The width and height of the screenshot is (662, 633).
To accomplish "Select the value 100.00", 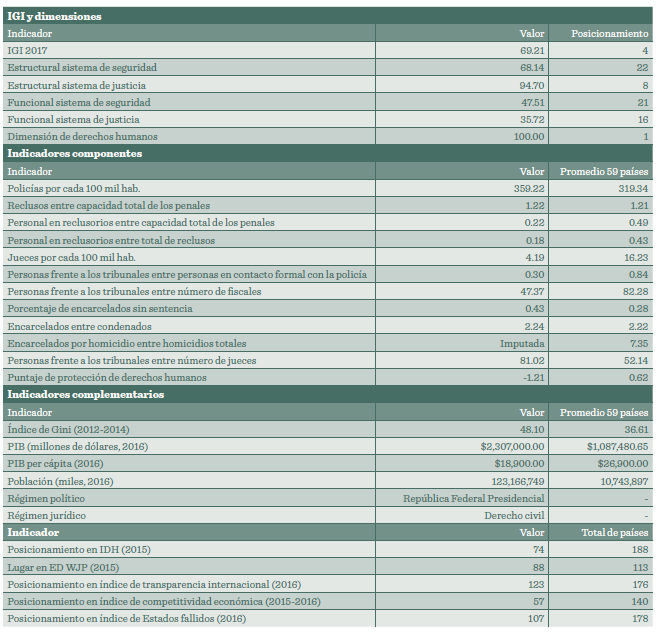I will point(529,136).
